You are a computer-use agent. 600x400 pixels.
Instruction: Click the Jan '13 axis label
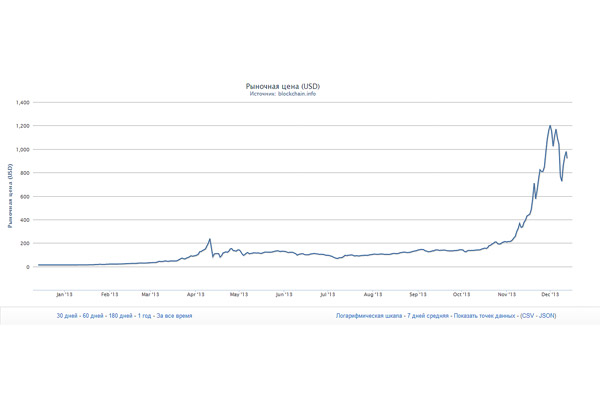(x=65, y=294)
